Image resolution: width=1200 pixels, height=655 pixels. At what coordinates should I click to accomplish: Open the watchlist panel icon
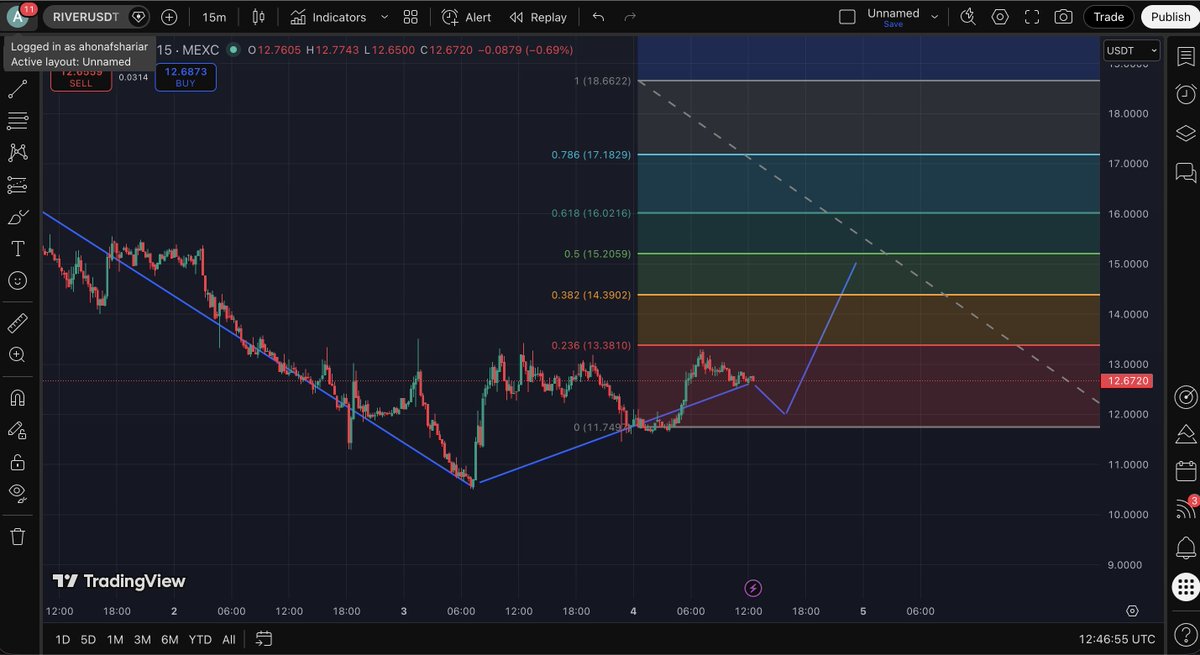1186,56
